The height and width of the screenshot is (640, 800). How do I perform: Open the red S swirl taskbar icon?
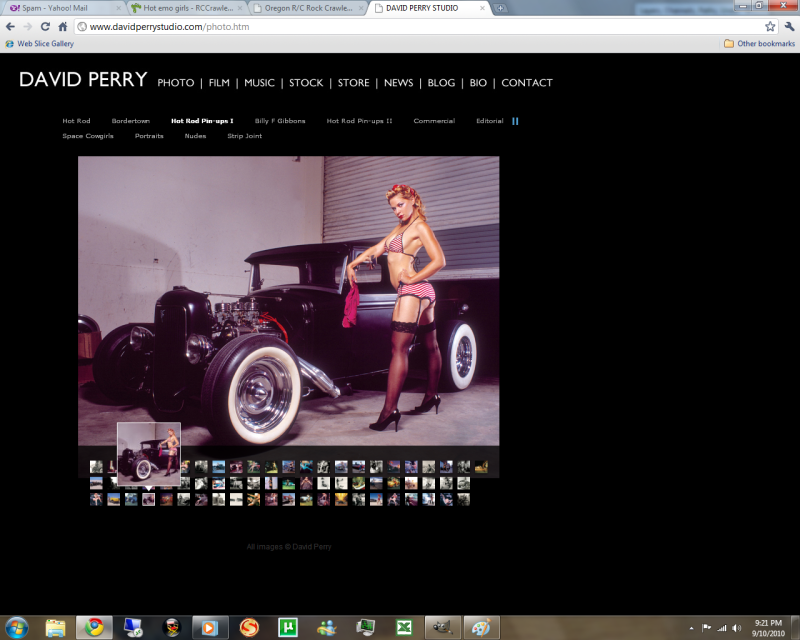[x=249, y=627]
